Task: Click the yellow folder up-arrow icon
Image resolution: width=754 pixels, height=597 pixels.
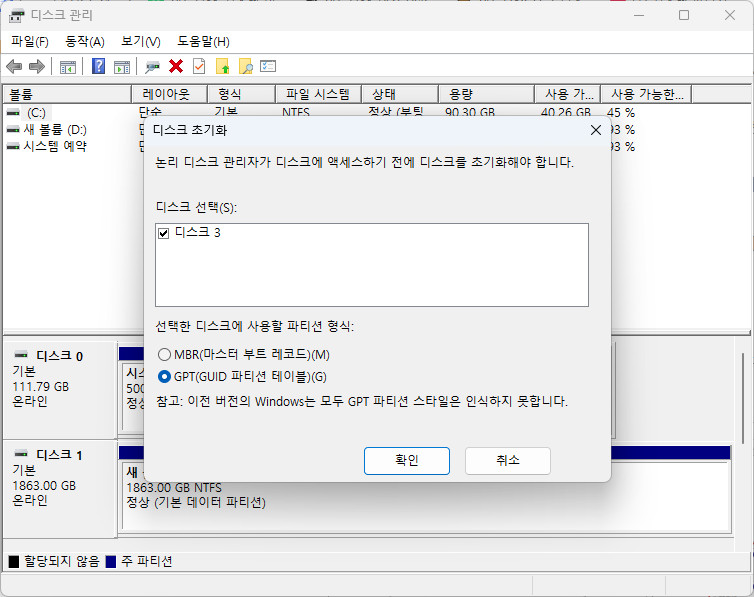Action: [223, 66]
